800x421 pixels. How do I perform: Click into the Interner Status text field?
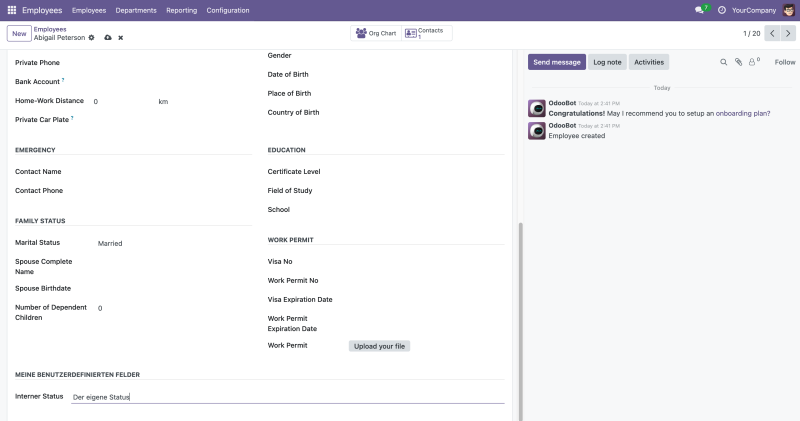288,397
